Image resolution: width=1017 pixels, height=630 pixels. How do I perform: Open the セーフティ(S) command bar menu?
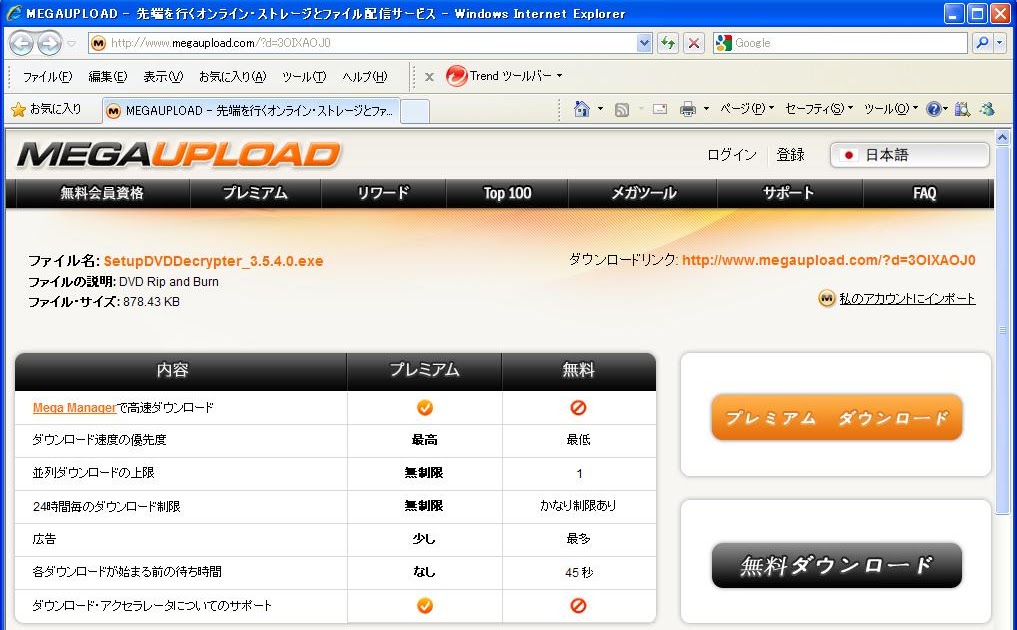(x=819, y=109)
